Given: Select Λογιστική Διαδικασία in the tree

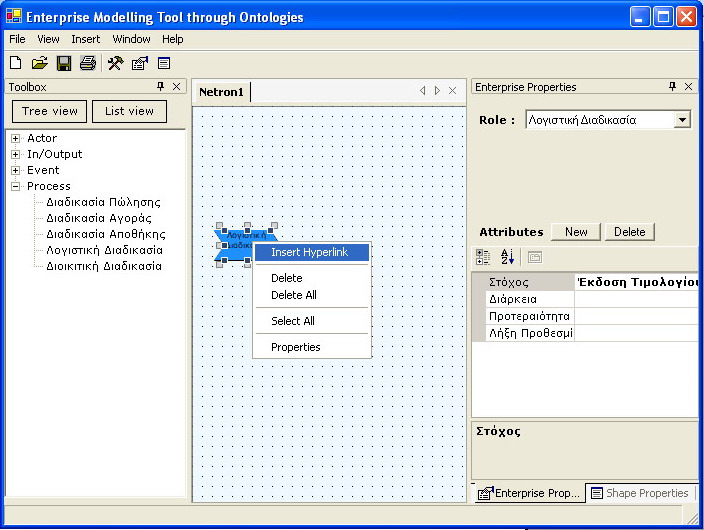Looking at the screenshot, I should point(104,250).
